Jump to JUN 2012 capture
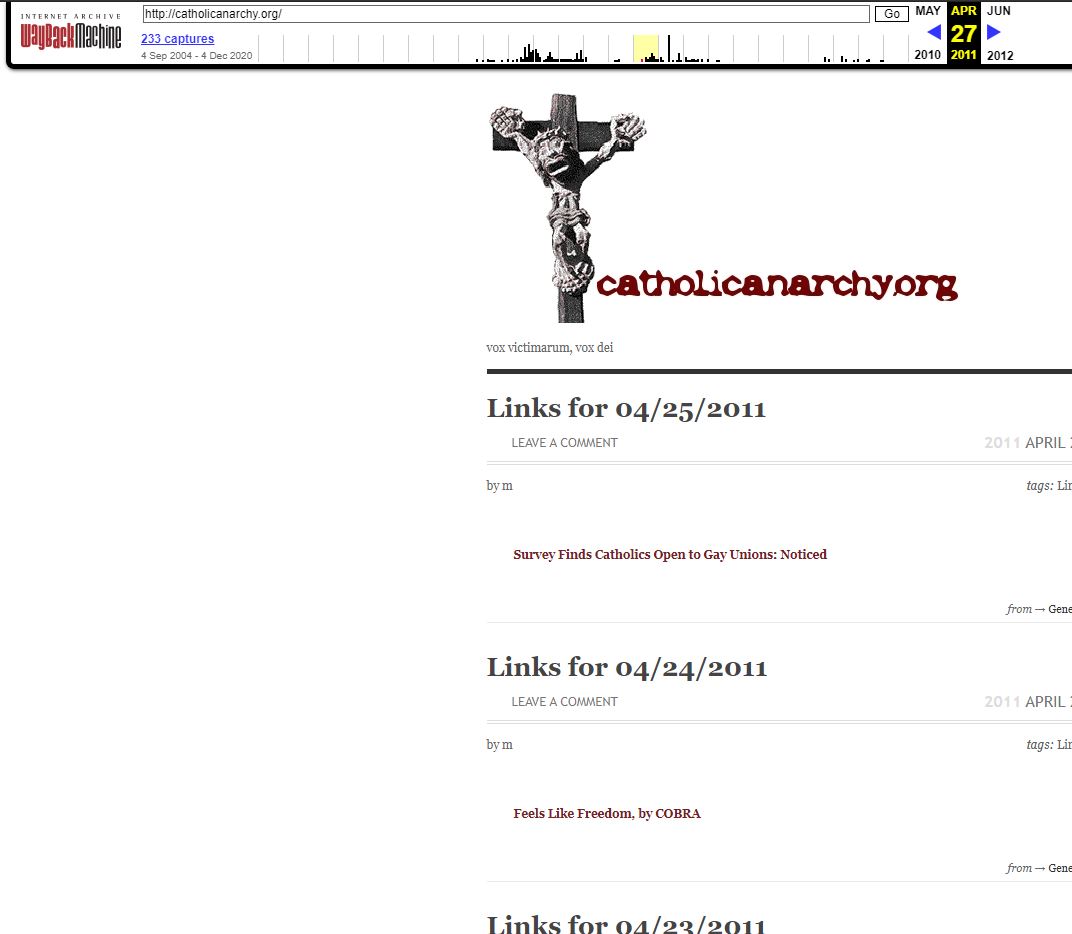The width and height of the screenshot is (1072, 934). tap(999, 11)
